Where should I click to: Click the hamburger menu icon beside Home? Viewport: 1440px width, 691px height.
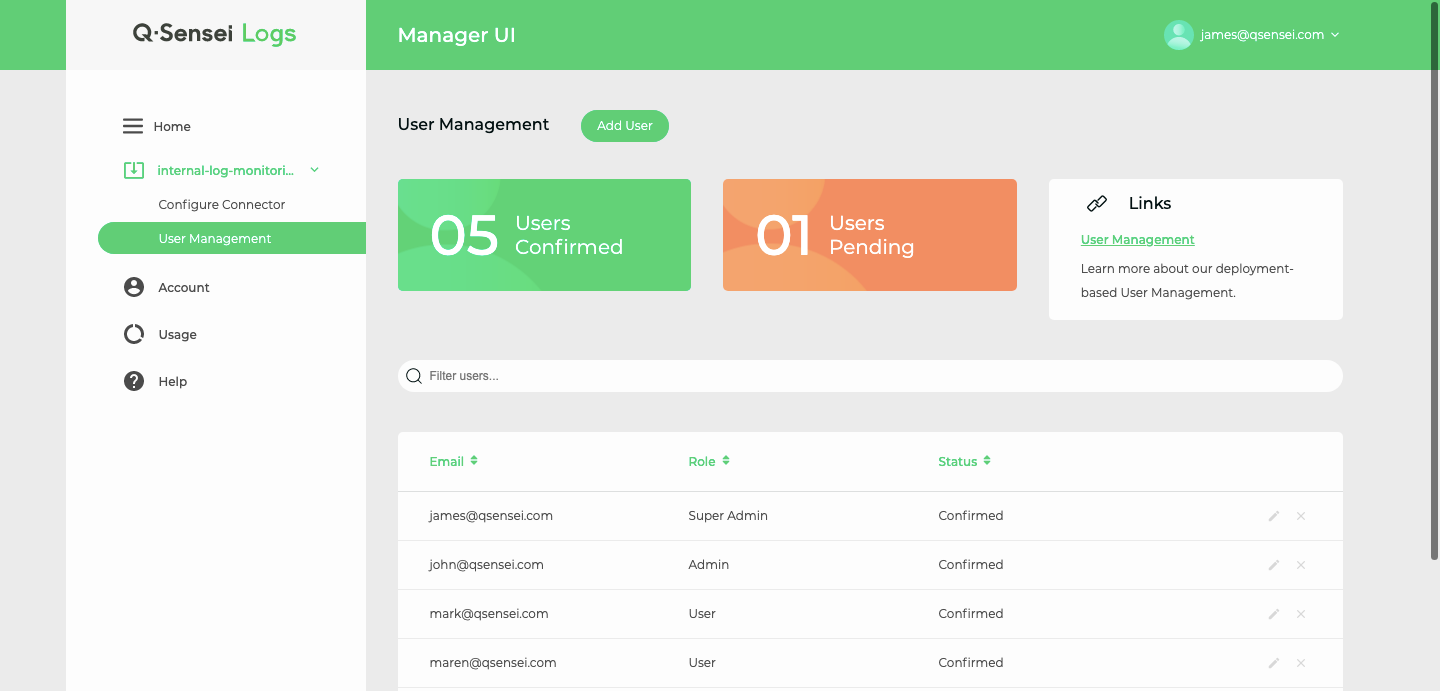tap(133, 126)
